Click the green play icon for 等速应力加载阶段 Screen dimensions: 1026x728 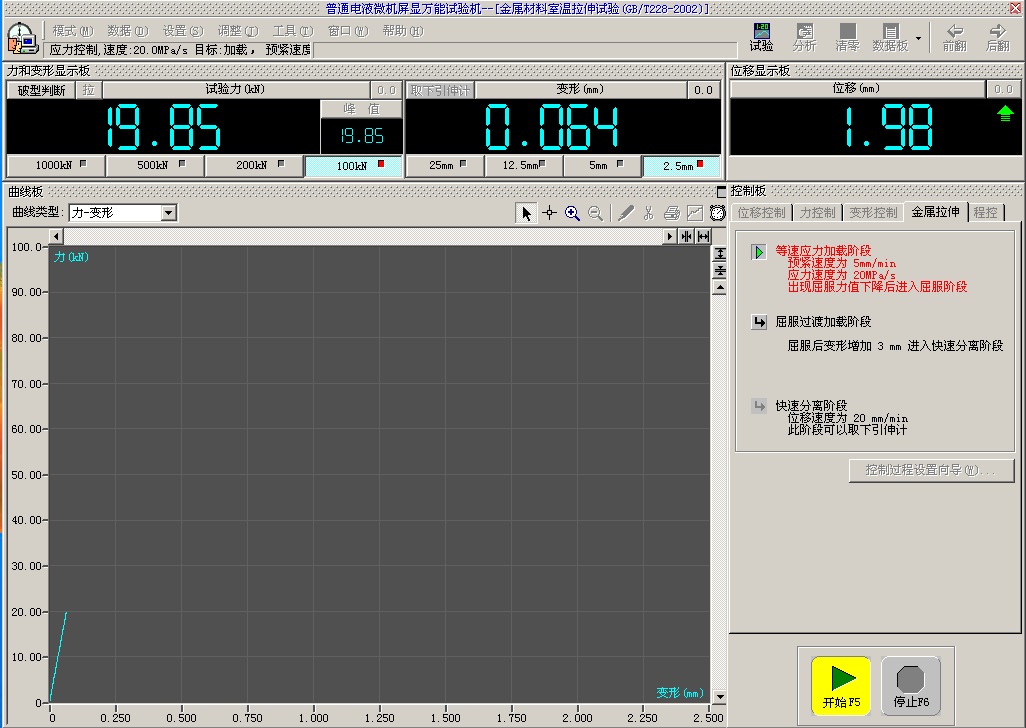(759, 252)
